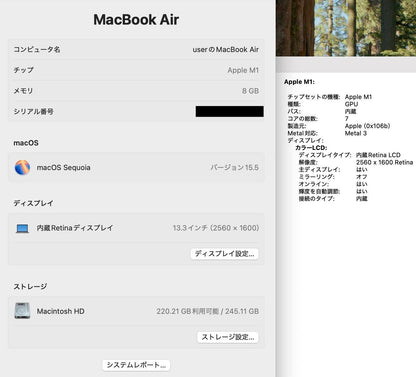416x377 pixels.
Task: Select 13.3インチ (2560 × 1600) text
Action: (216, 228)
